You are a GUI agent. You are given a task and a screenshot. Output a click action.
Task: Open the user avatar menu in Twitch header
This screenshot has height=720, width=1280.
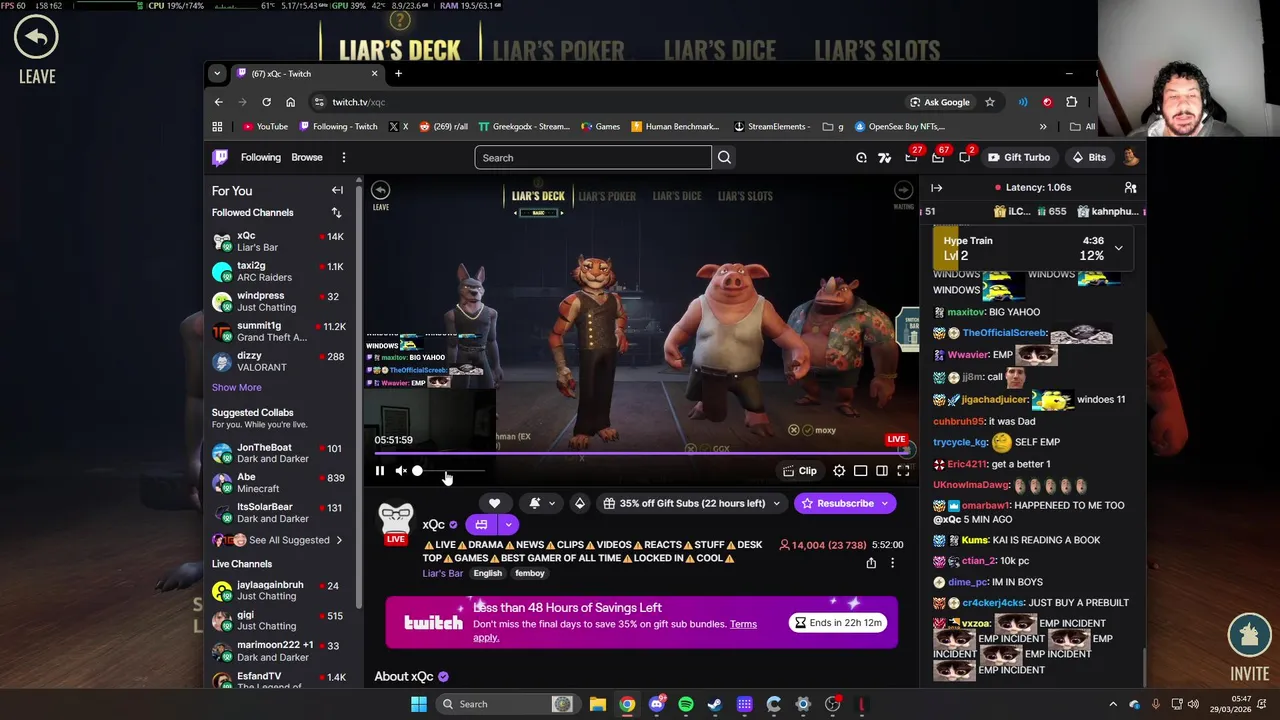1130,157
